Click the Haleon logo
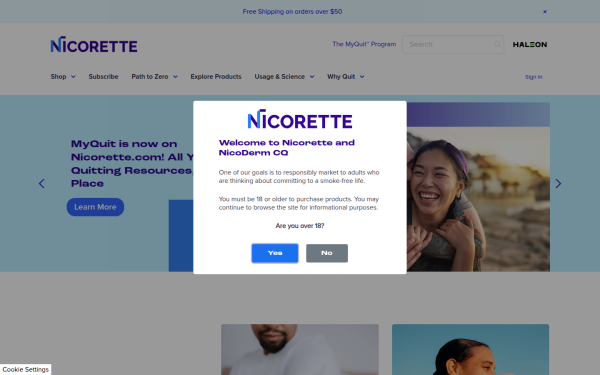Screen dimensions: 600x375 (530, 44)
